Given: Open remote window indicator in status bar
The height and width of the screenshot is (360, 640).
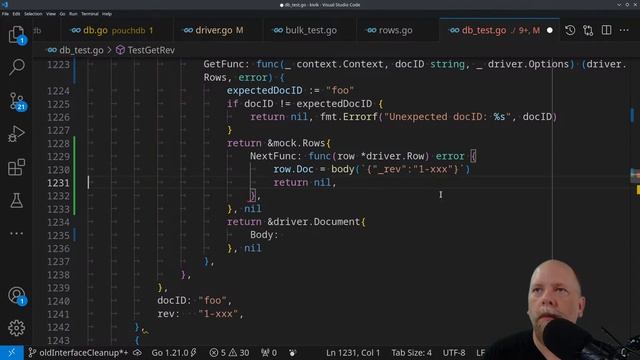Looking at the screenshot, I should (11, 353).
